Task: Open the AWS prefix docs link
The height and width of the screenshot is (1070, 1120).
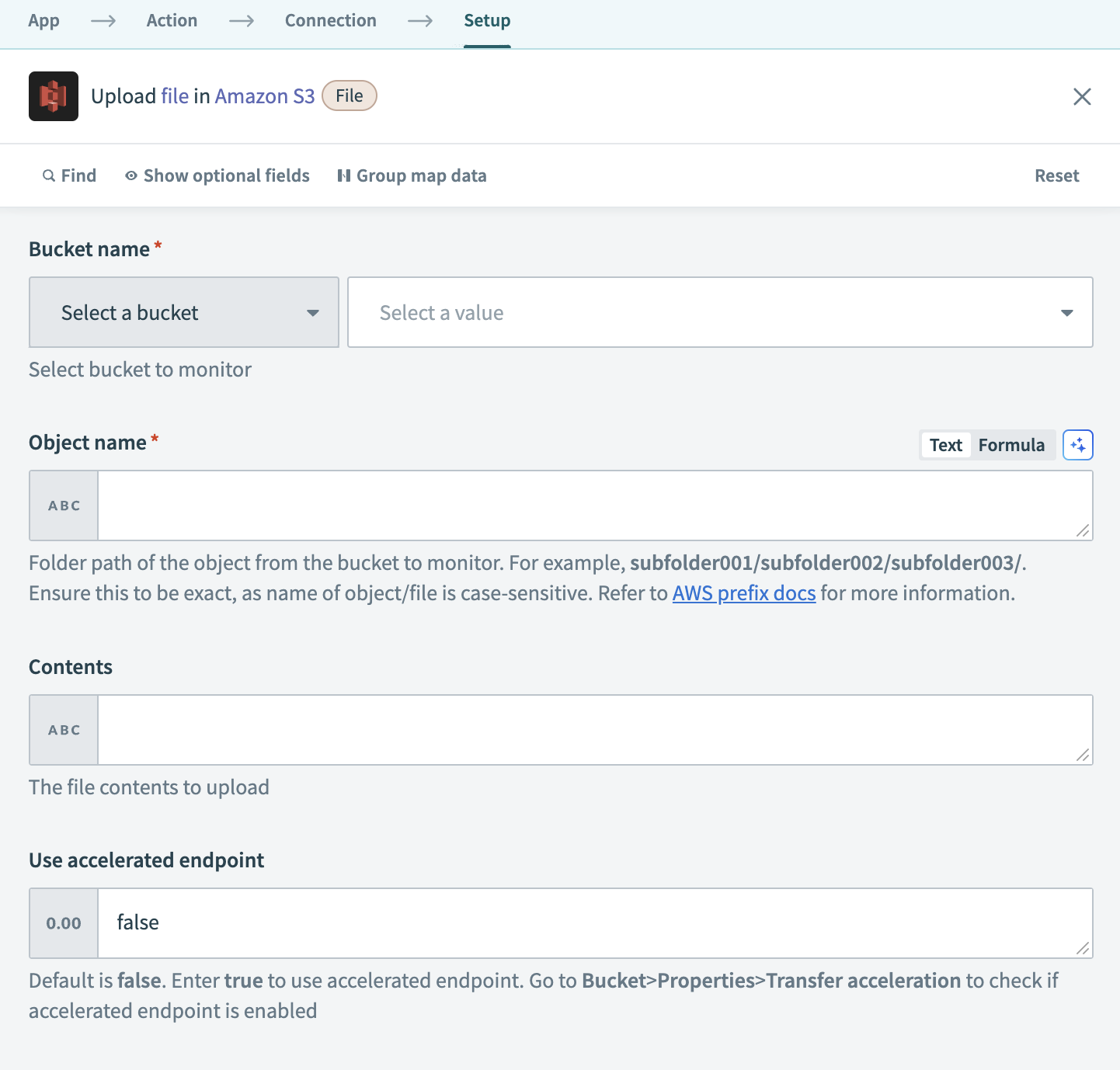Action: (x=743, y=592)
